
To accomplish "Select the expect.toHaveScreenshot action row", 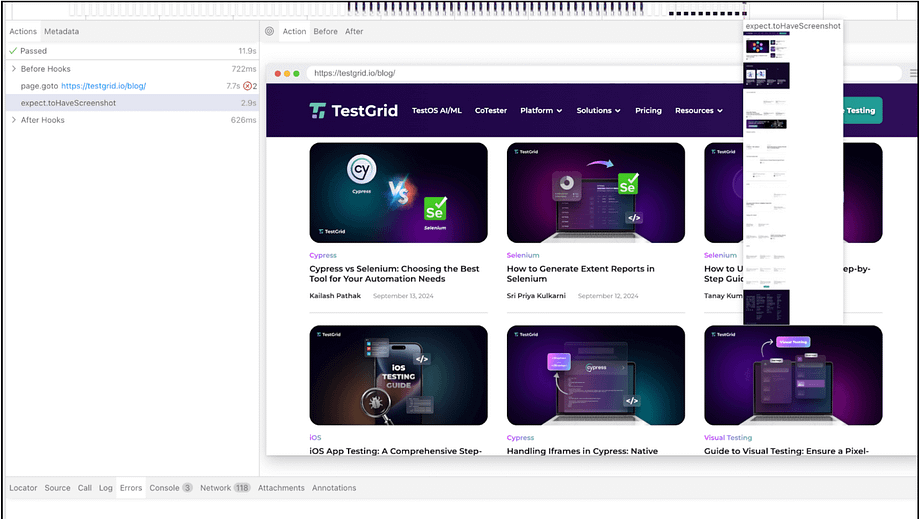I will 132,103.
